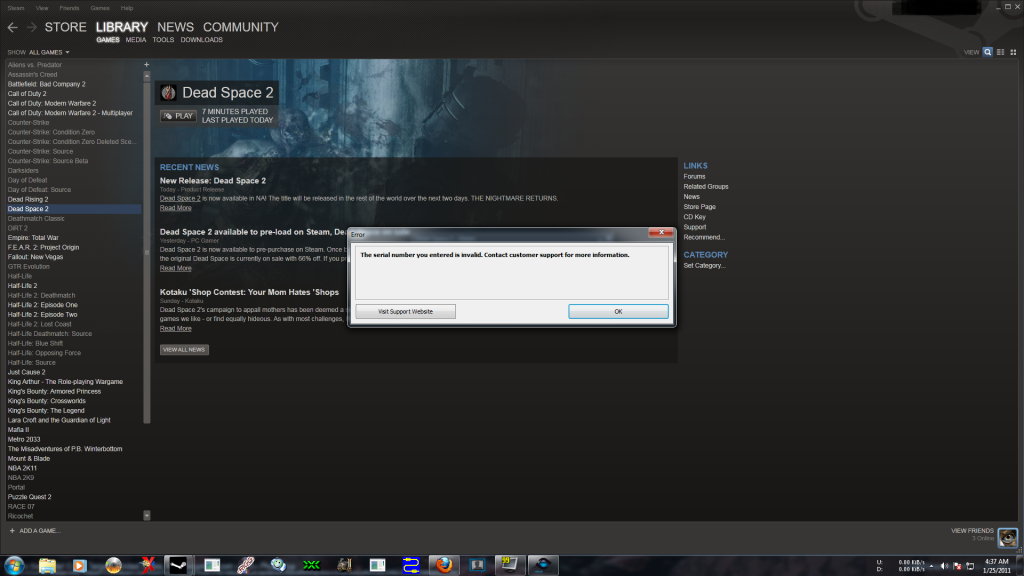Open the Downloads sub-tab

(x=202, y=40)
